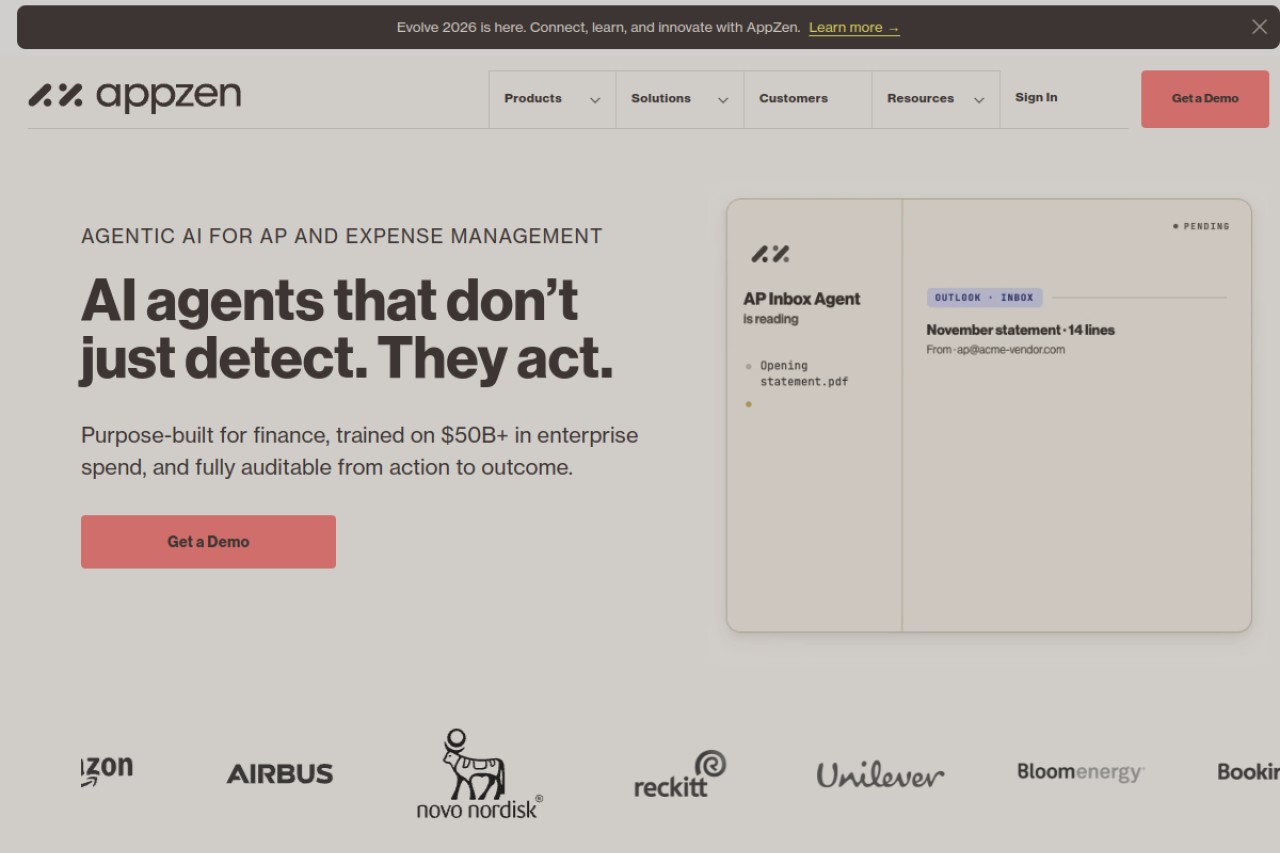Image resolution: width=1280 pixels, height=853 pixels.
Task: Click the Airbus logo
Action: point(280,774)
